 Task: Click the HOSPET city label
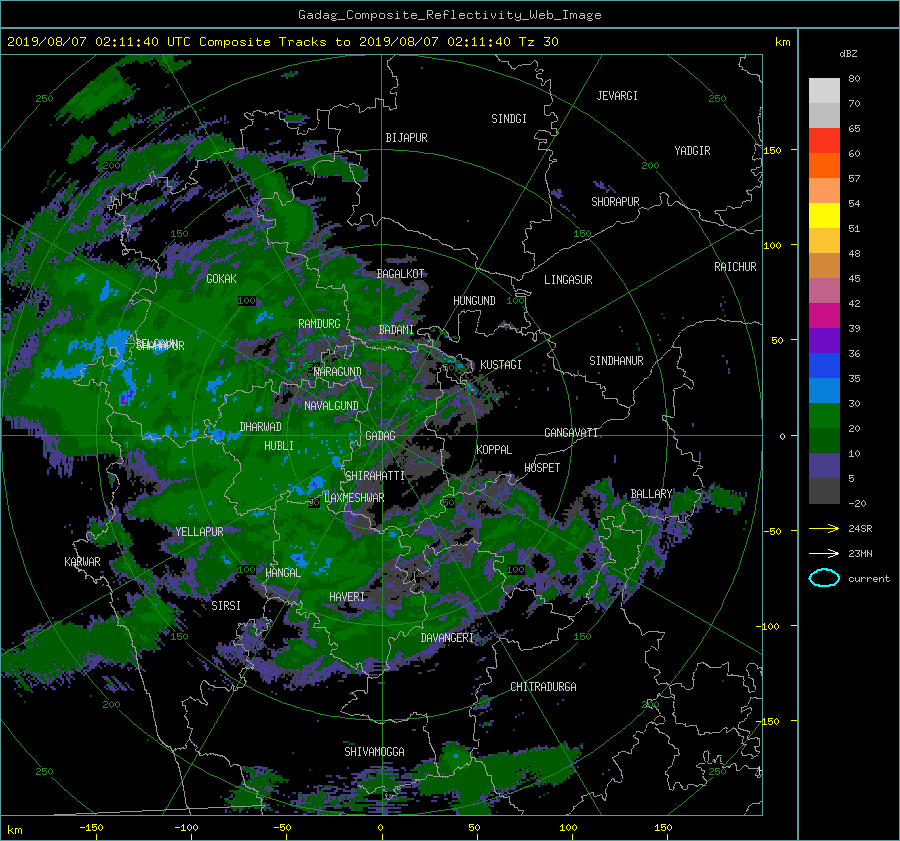[x=542, y=468]
